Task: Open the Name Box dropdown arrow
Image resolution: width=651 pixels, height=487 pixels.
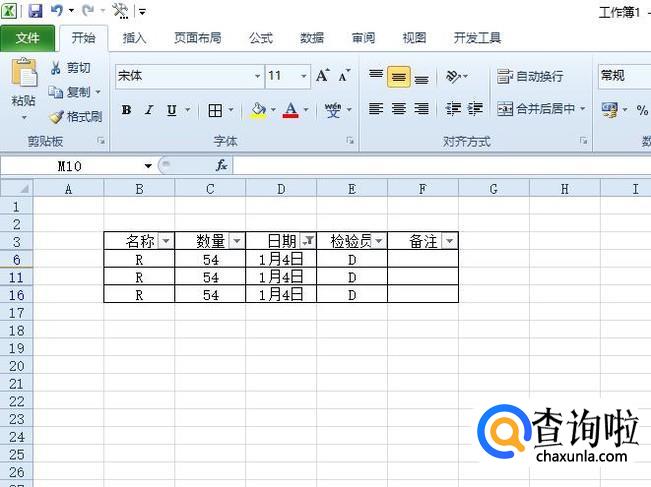Action: click(148, 166)
